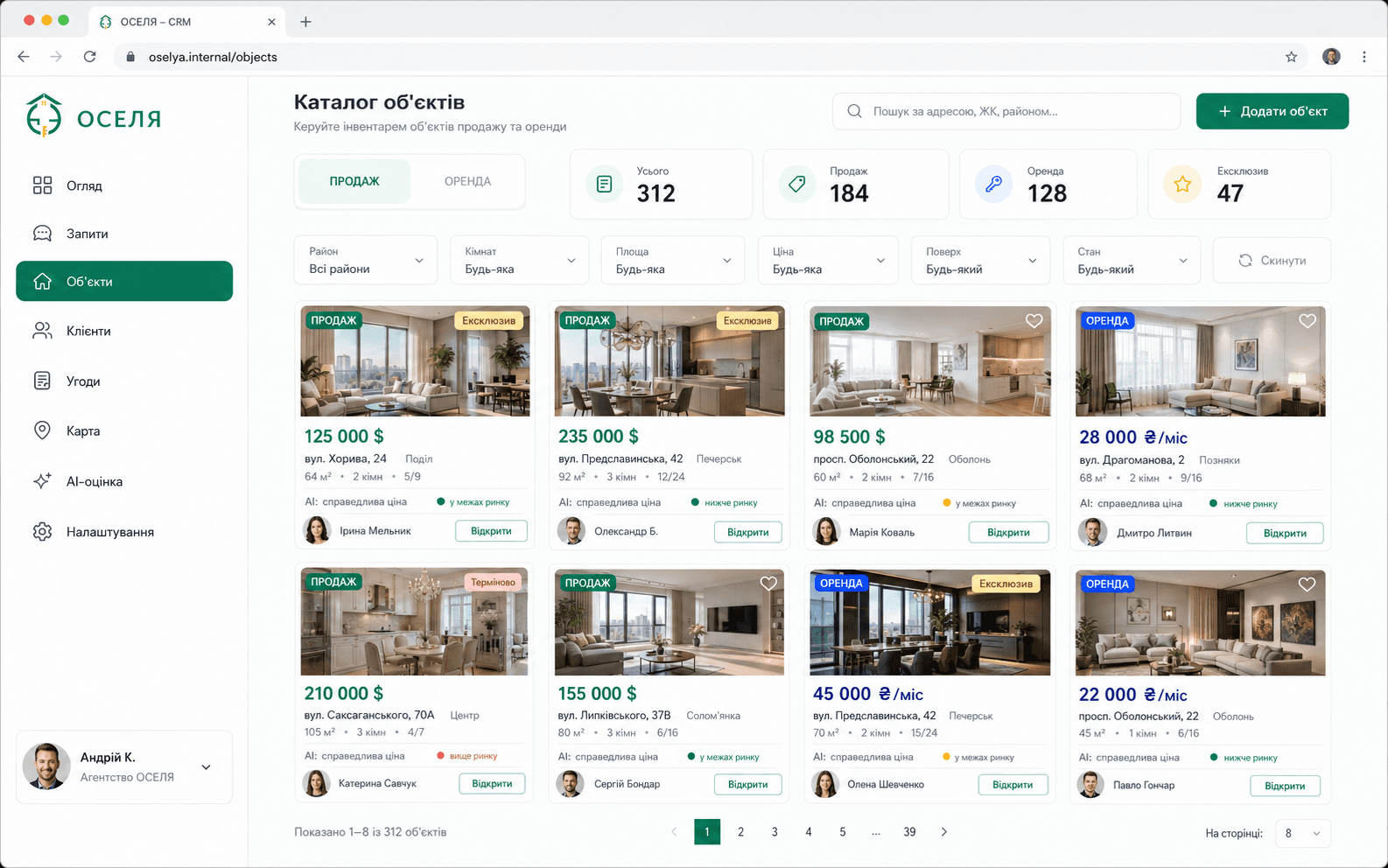Expand the Андрій К. account menu
Screen dimensions: 1388x868
pos(124,766)
